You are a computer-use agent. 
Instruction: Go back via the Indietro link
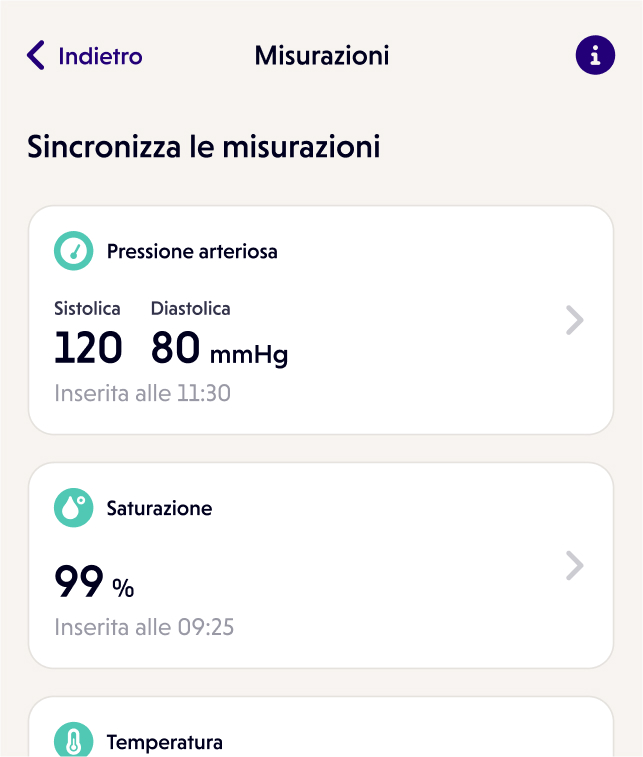point(100,56)
